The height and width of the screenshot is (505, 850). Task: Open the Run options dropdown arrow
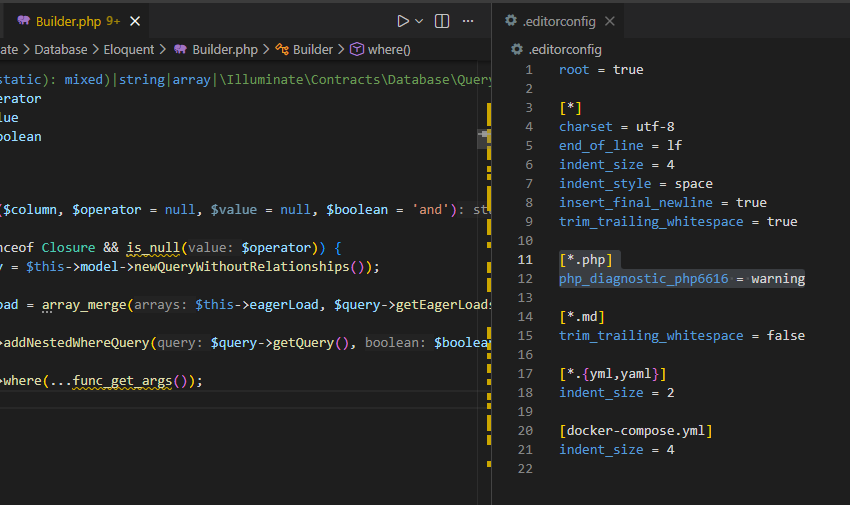(x=419, y=21)
